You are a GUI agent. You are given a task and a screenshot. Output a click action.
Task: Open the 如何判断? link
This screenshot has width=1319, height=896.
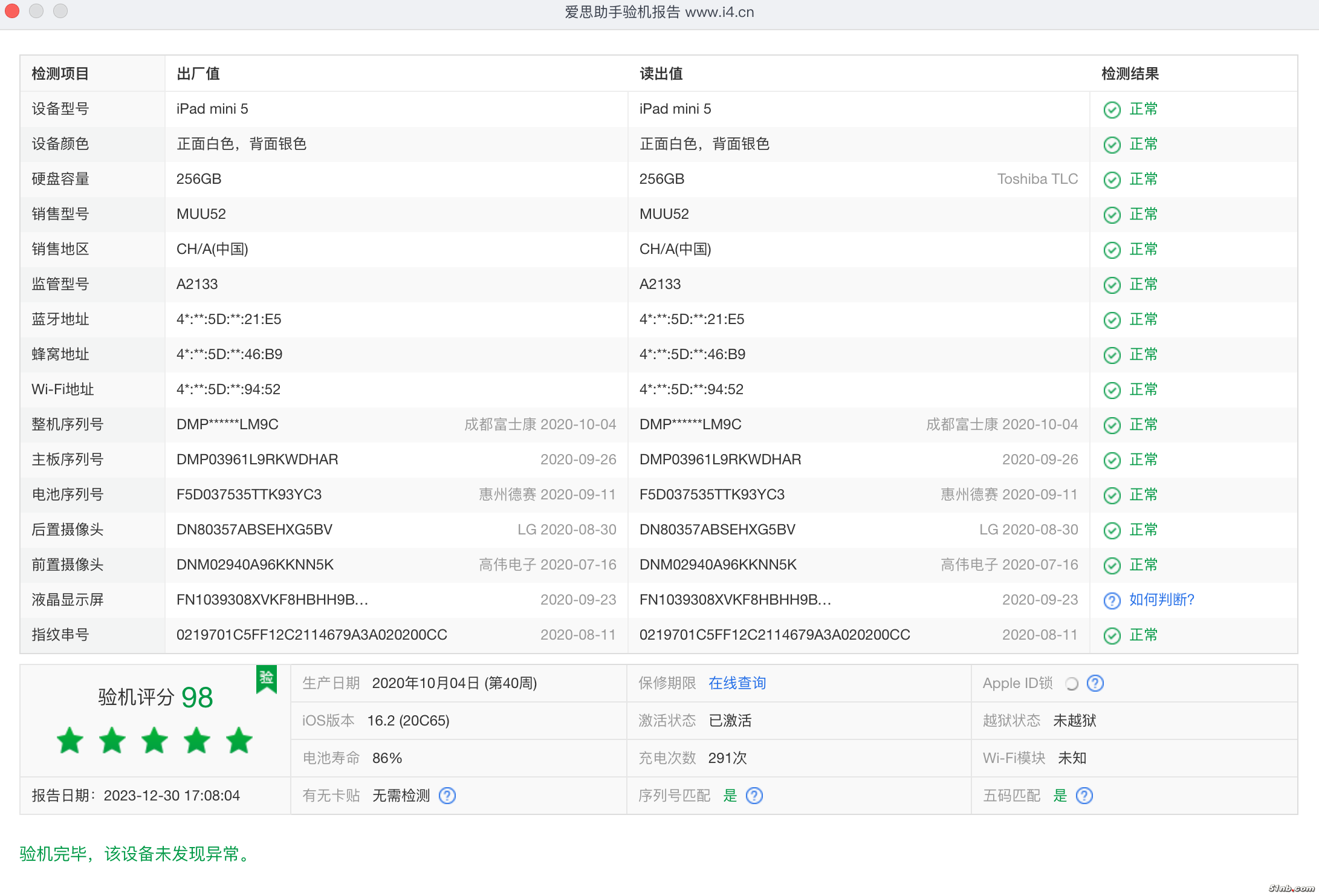(1161, 600)
